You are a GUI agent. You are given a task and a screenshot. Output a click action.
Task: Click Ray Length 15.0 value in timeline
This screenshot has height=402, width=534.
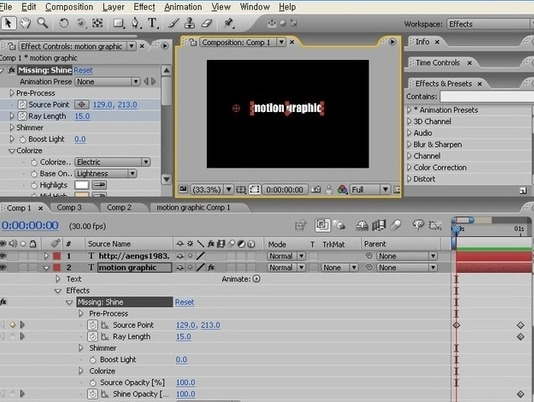tap(184, 337)
